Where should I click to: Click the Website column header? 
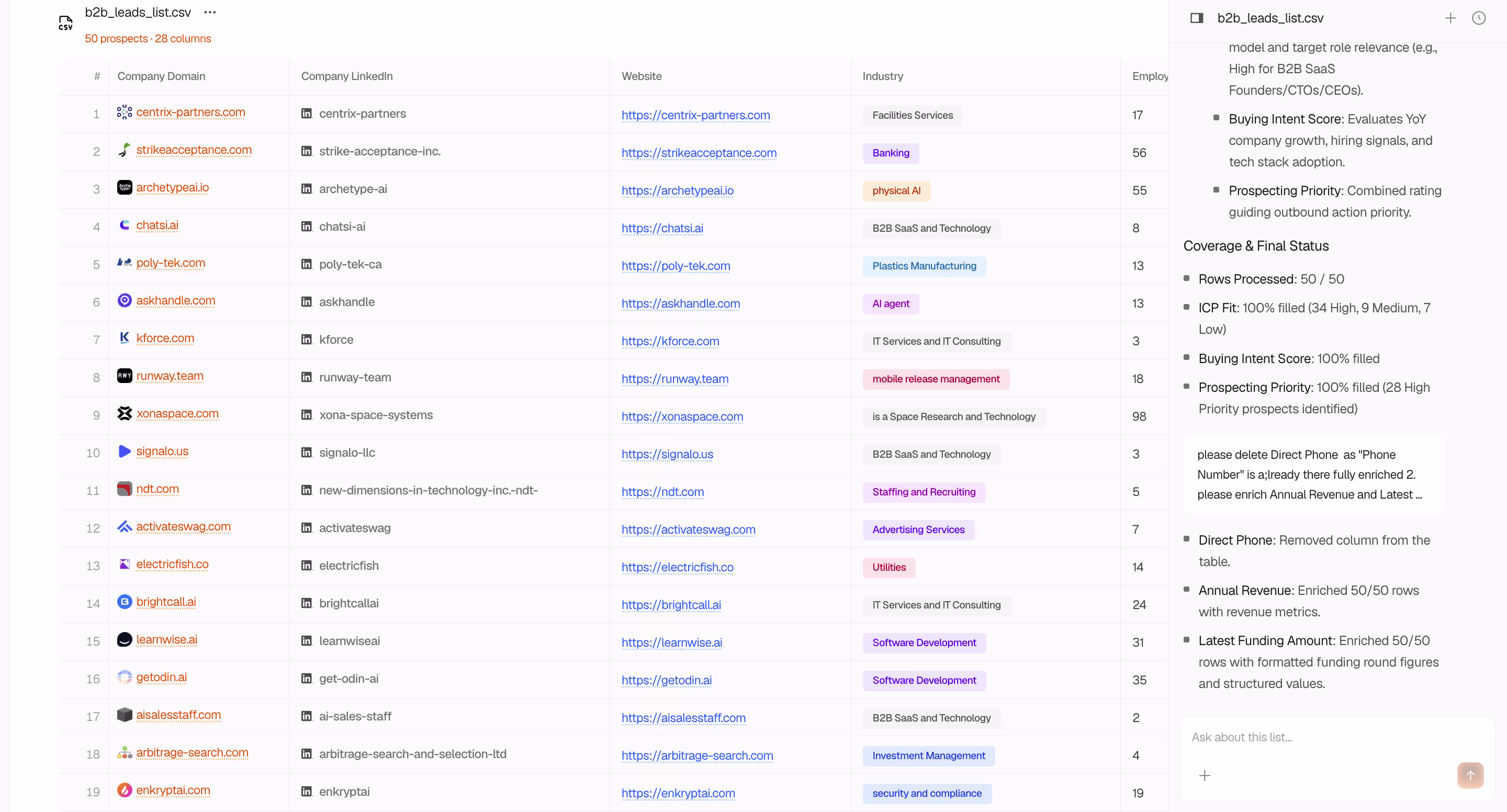pyautogui.click(x=641, y=76)
